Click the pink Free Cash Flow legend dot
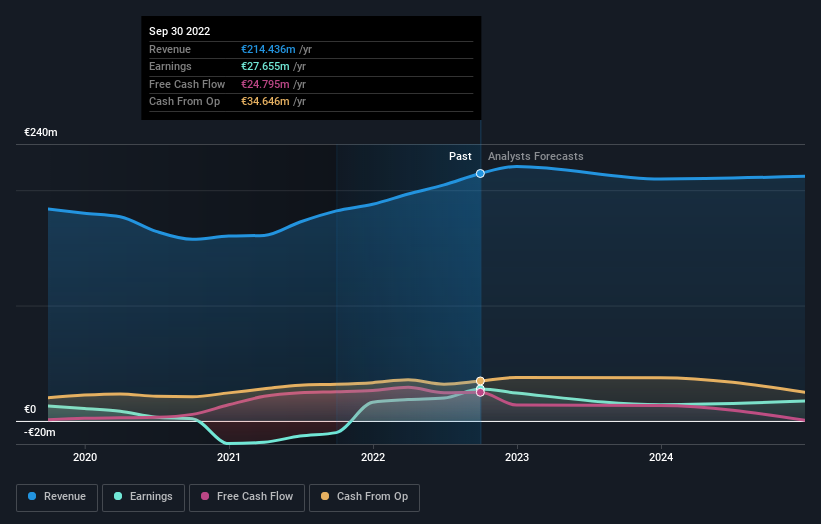Image resolution: width=821 pixels, height=524 pixels. pos(205,496)
